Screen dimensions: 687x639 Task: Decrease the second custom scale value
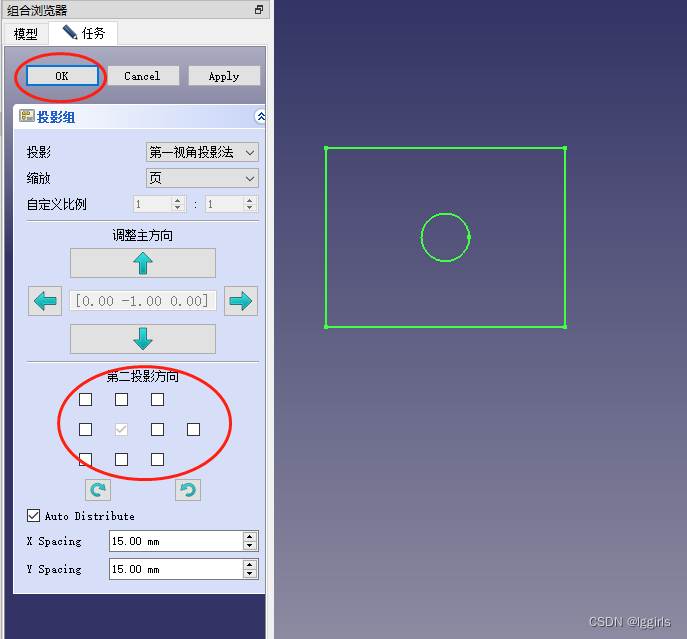pos(249,208)
